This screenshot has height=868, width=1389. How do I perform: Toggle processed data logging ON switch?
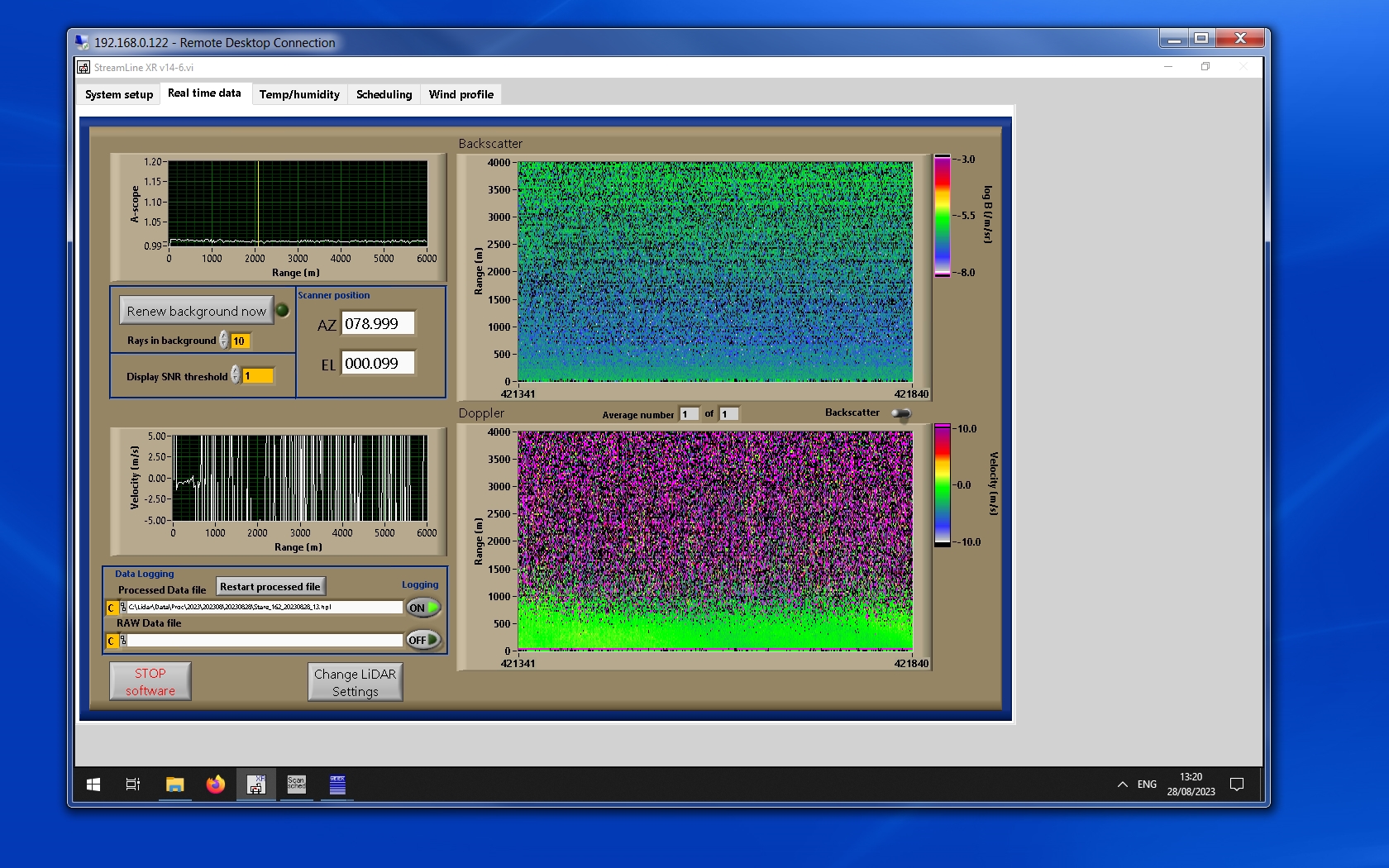coord(422,608)
